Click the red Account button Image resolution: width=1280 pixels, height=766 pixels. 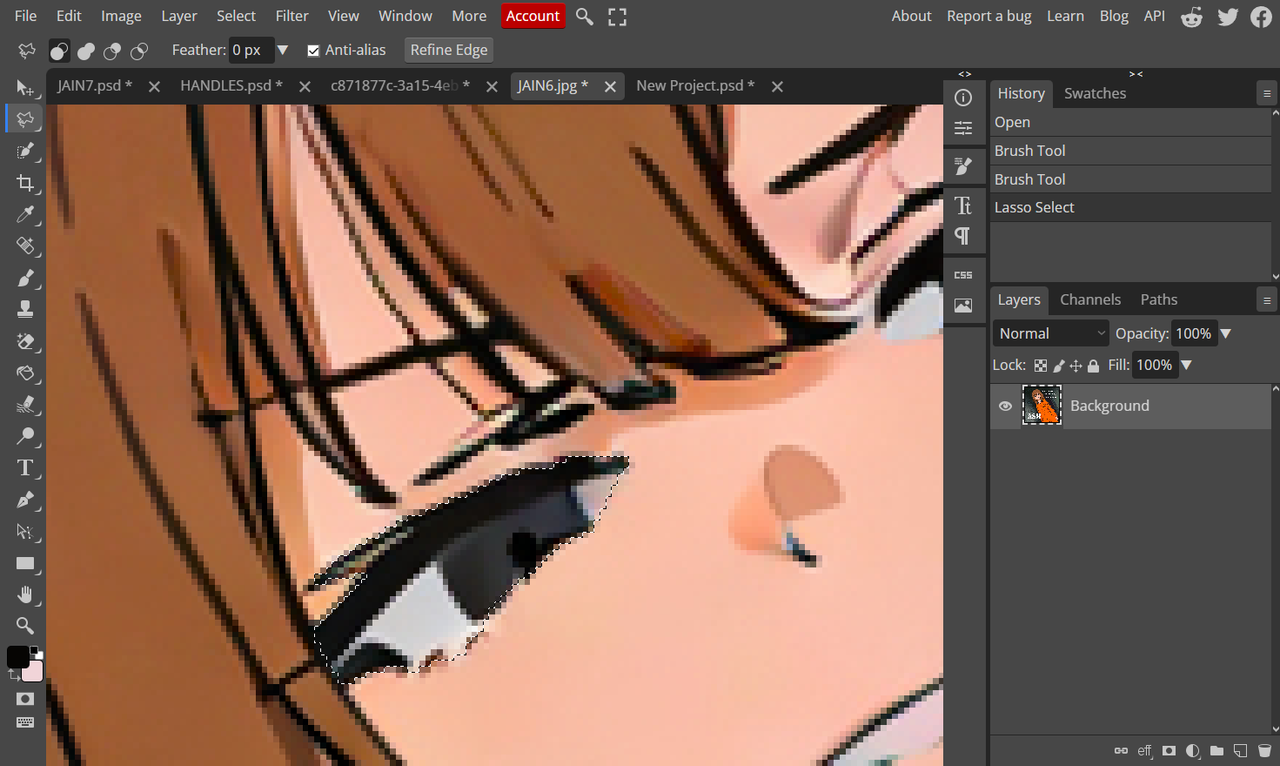[x=533, y=16]
